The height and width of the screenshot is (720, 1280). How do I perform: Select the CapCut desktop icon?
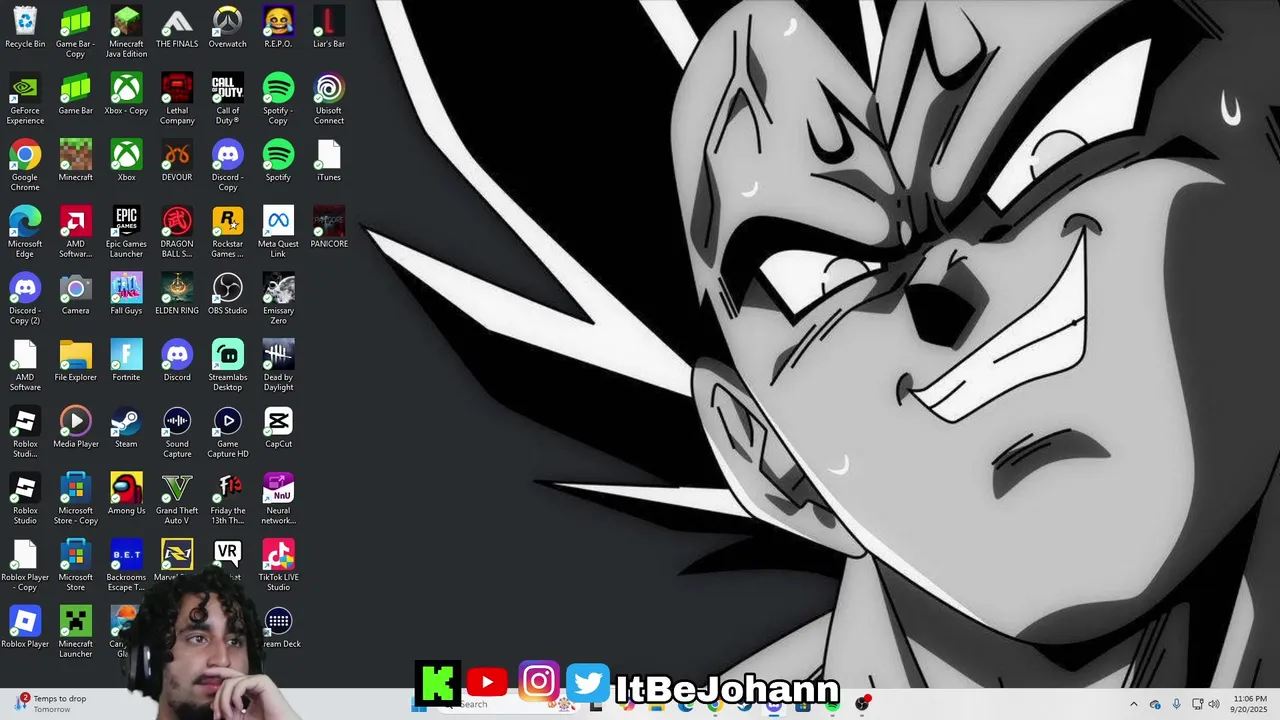click(278, 427)
